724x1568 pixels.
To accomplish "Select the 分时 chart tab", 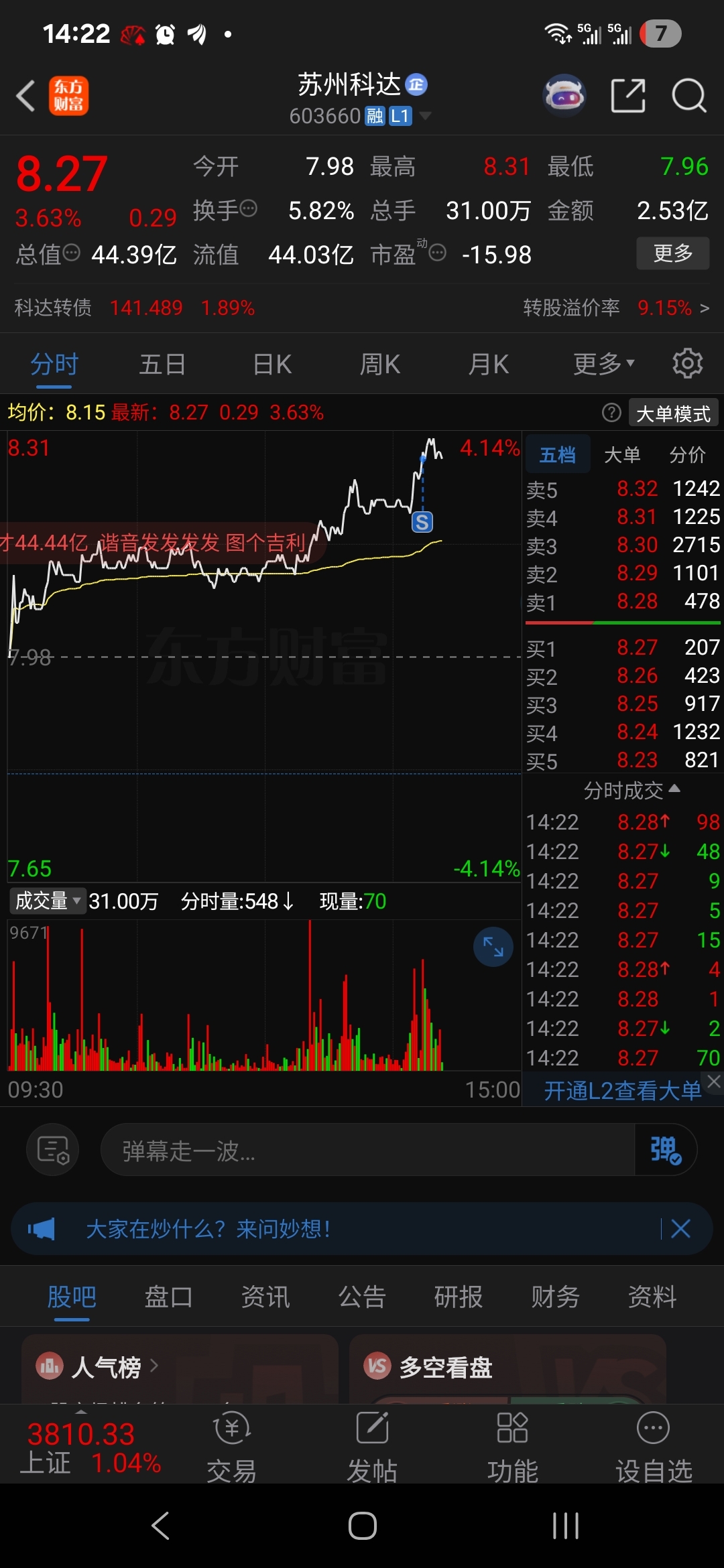I will [x=54, y=365].
